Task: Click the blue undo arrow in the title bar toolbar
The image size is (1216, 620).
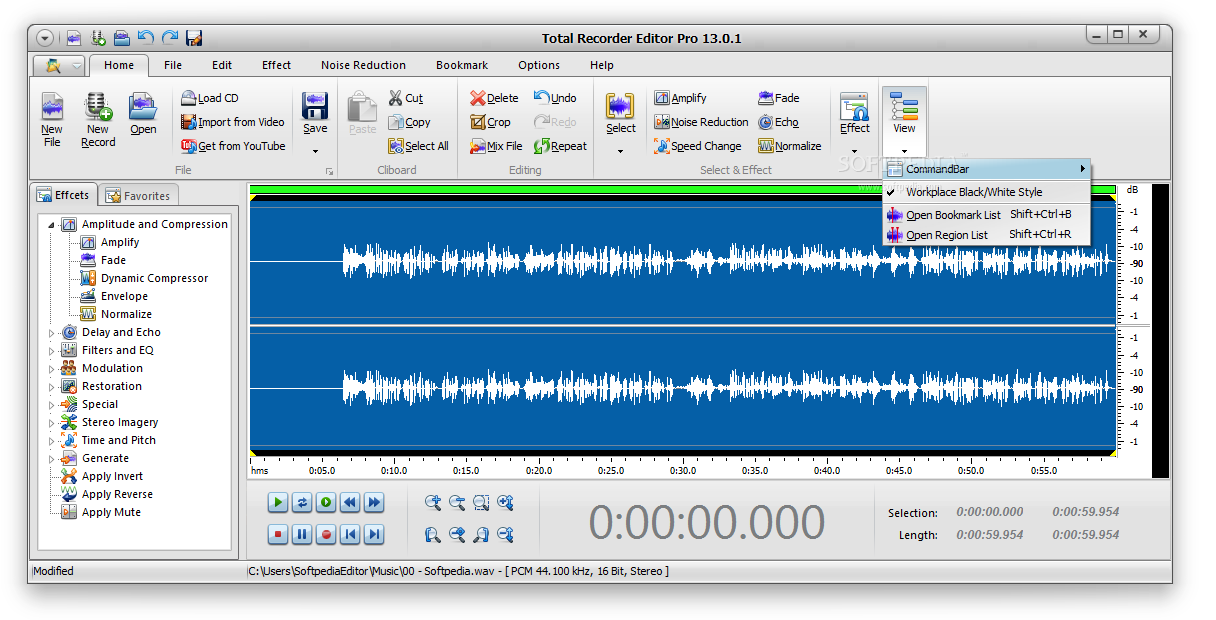Action: pyautogui.click(x=146, y=38)
